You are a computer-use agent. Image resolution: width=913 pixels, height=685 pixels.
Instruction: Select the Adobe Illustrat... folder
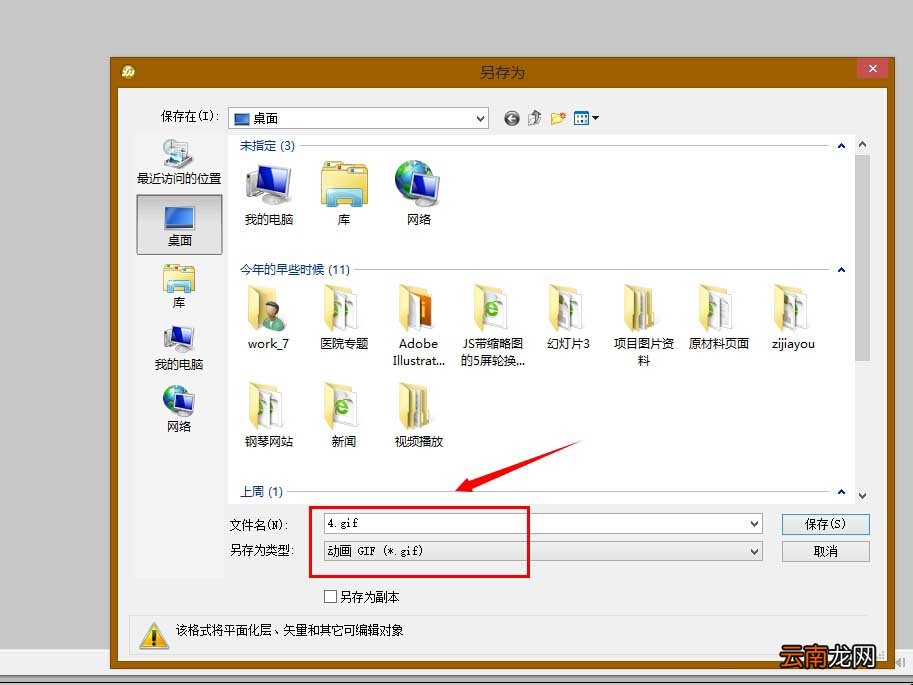419,326
